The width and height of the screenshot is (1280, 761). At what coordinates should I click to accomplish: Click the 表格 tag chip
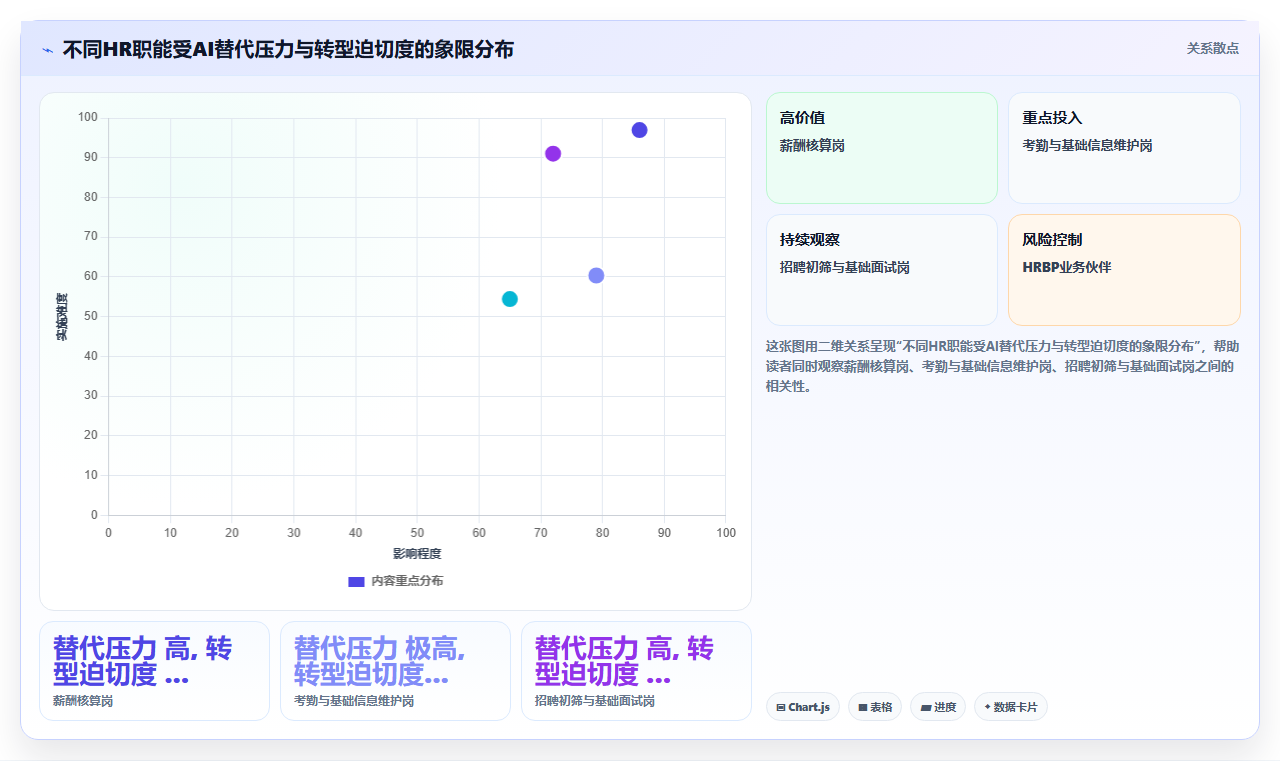[875, 707]
